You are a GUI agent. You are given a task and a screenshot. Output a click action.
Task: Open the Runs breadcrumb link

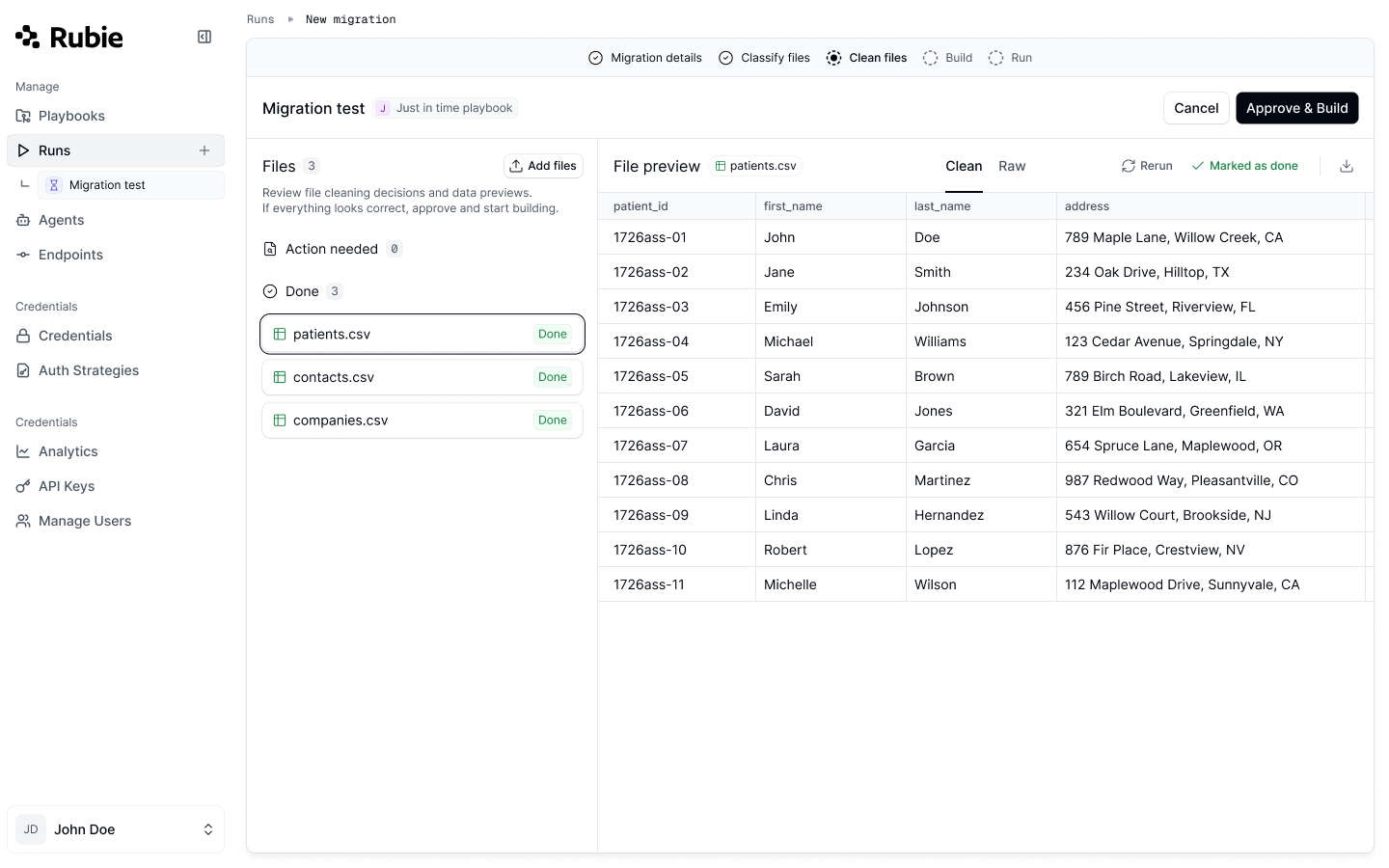click(x=260, y=18)
